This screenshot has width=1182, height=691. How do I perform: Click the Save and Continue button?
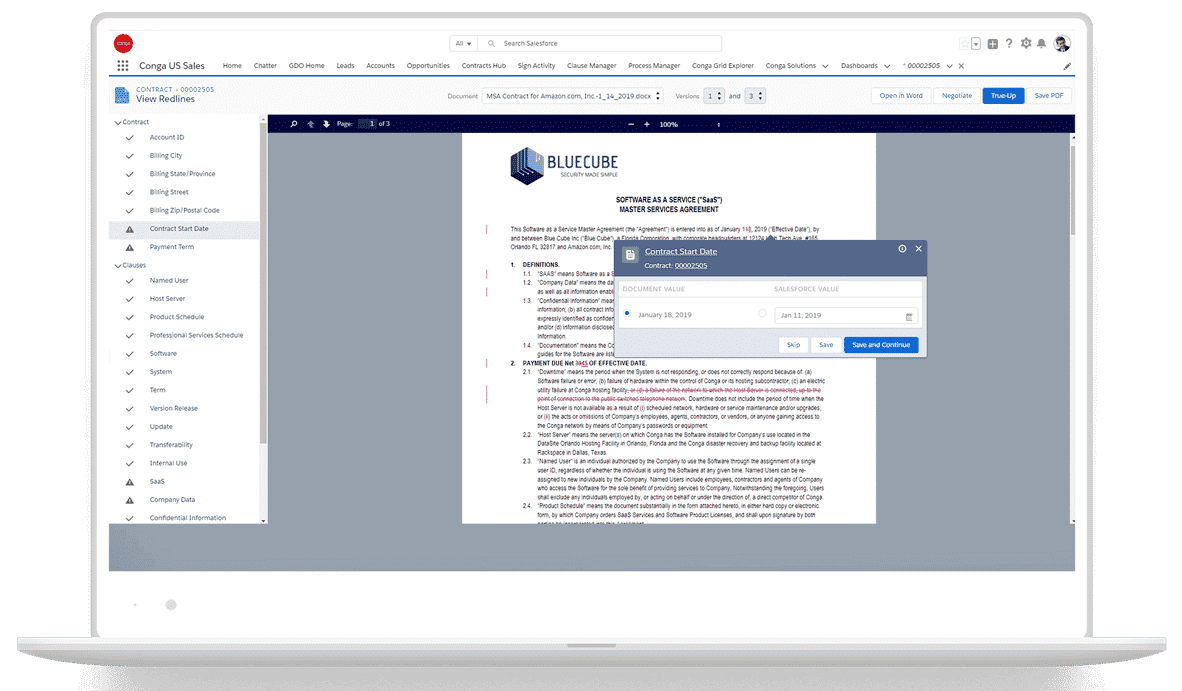(880, 345)
